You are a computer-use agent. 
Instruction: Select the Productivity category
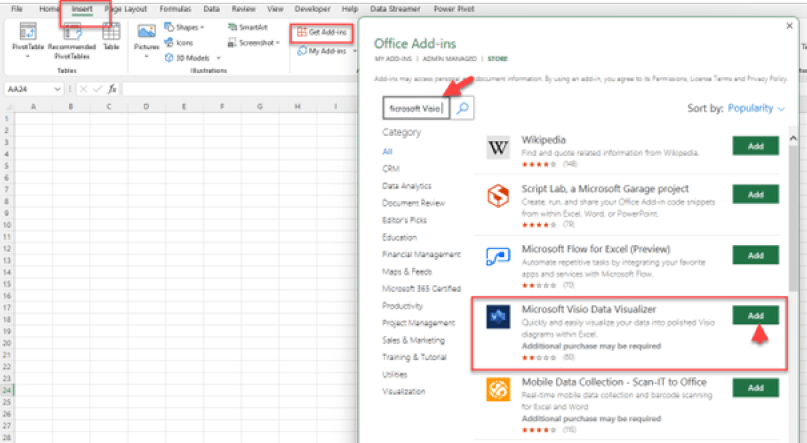pyautogui.click(x=402, y=306)
